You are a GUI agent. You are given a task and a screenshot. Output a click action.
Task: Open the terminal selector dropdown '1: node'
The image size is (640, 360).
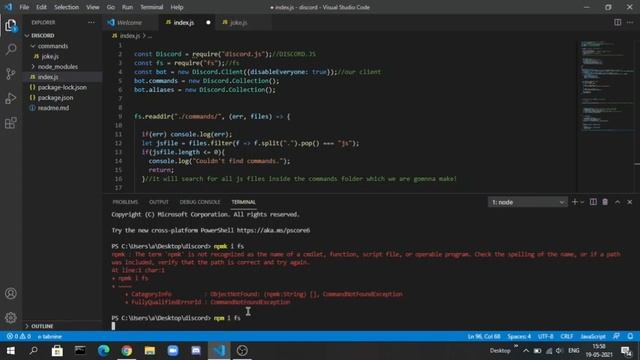click(x=527, y=202)
